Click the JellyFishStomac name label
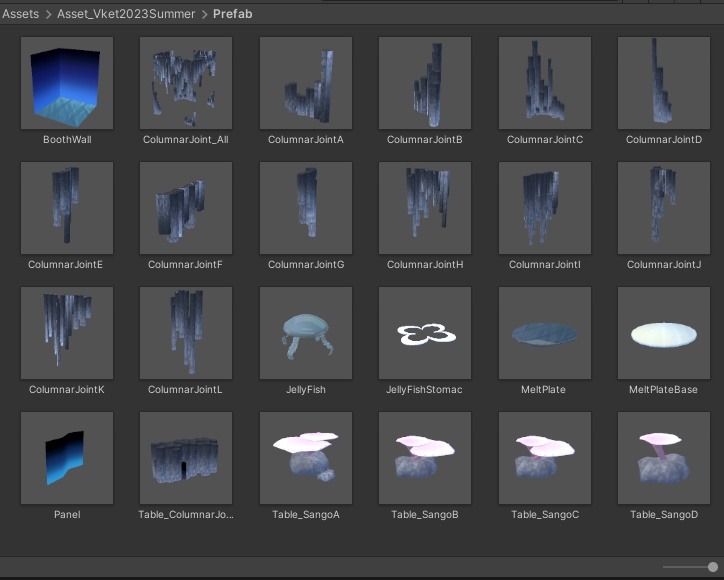724x580 pixels. [424, 390]
